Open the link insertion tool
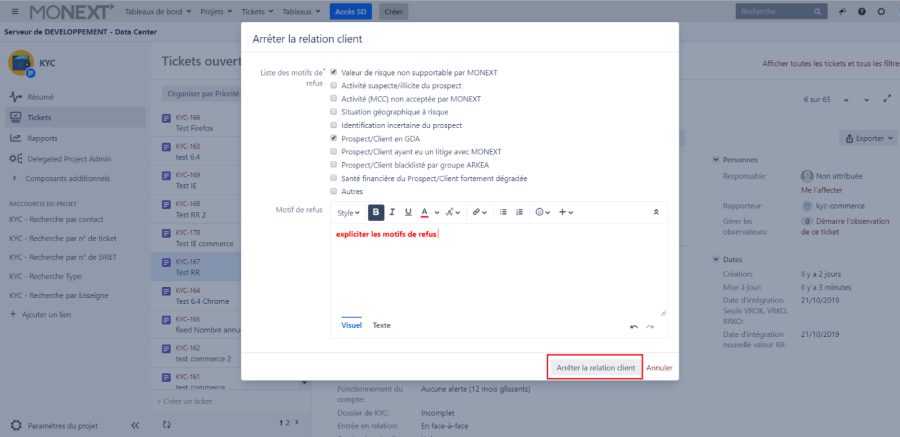 (x=478, y=212)
